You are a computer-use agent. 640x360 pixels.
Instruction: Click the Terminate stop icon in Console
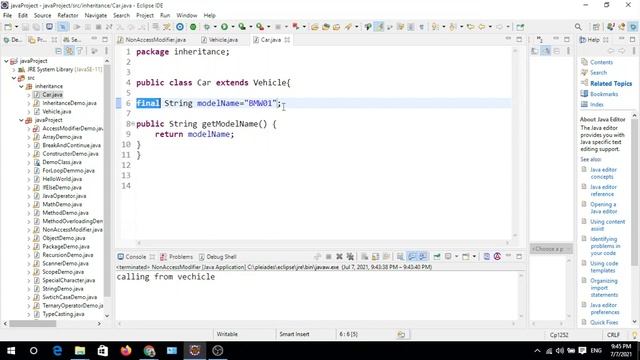(329, 257)
